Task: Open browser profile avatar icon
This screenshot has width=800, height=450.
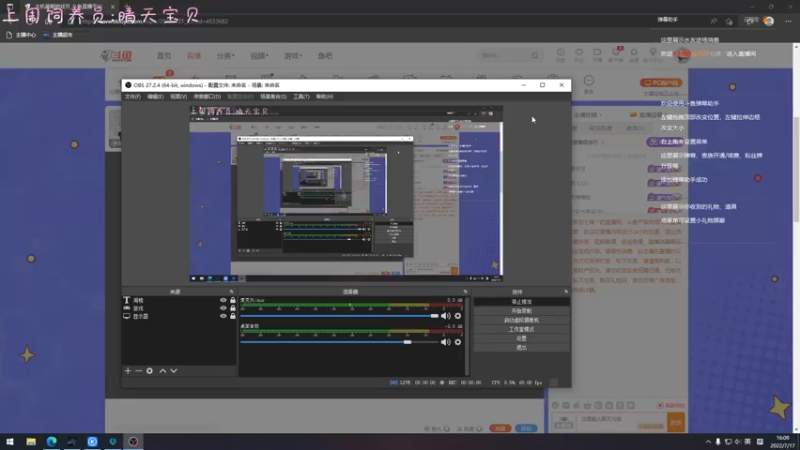Action: [769, 21]
